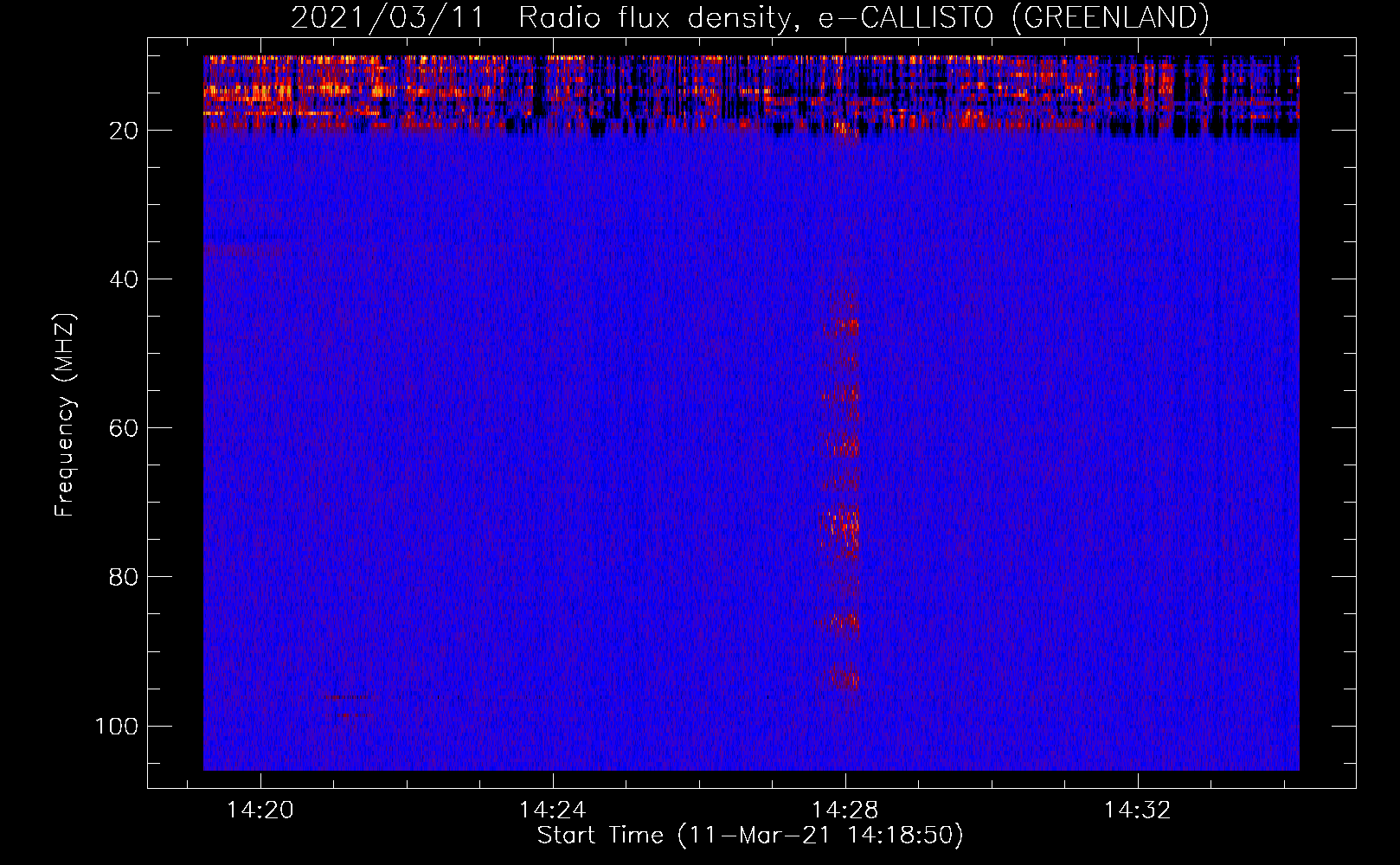The height and width of the screenshot is (865, 1400).
Task: Click the 80 MHz frequency tick label
Action: [124, 577]
